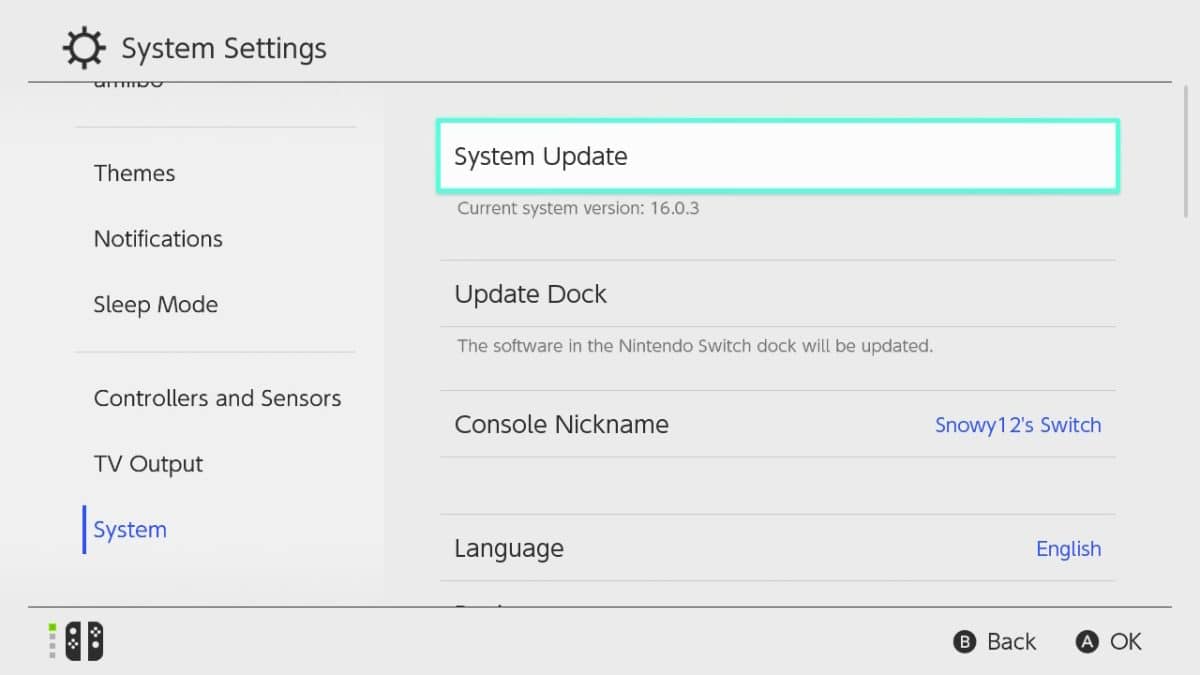Change the Language setting from English
This screenshot has height=675, width=1200.
(1068, 548)
